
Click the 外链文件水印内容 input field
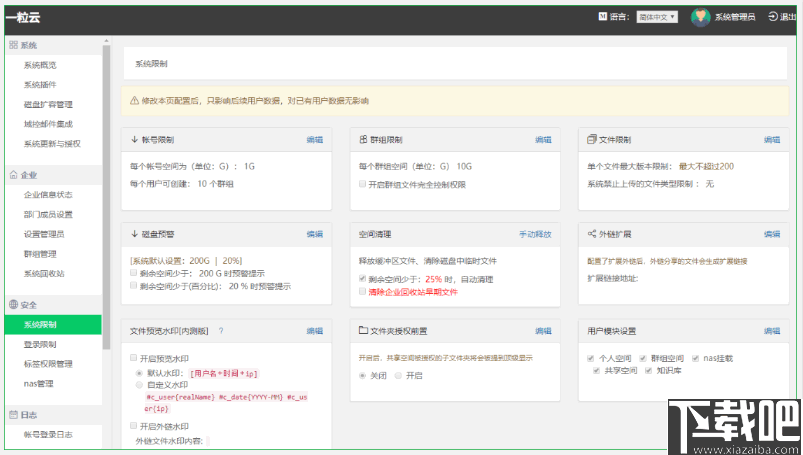(208, 441)
